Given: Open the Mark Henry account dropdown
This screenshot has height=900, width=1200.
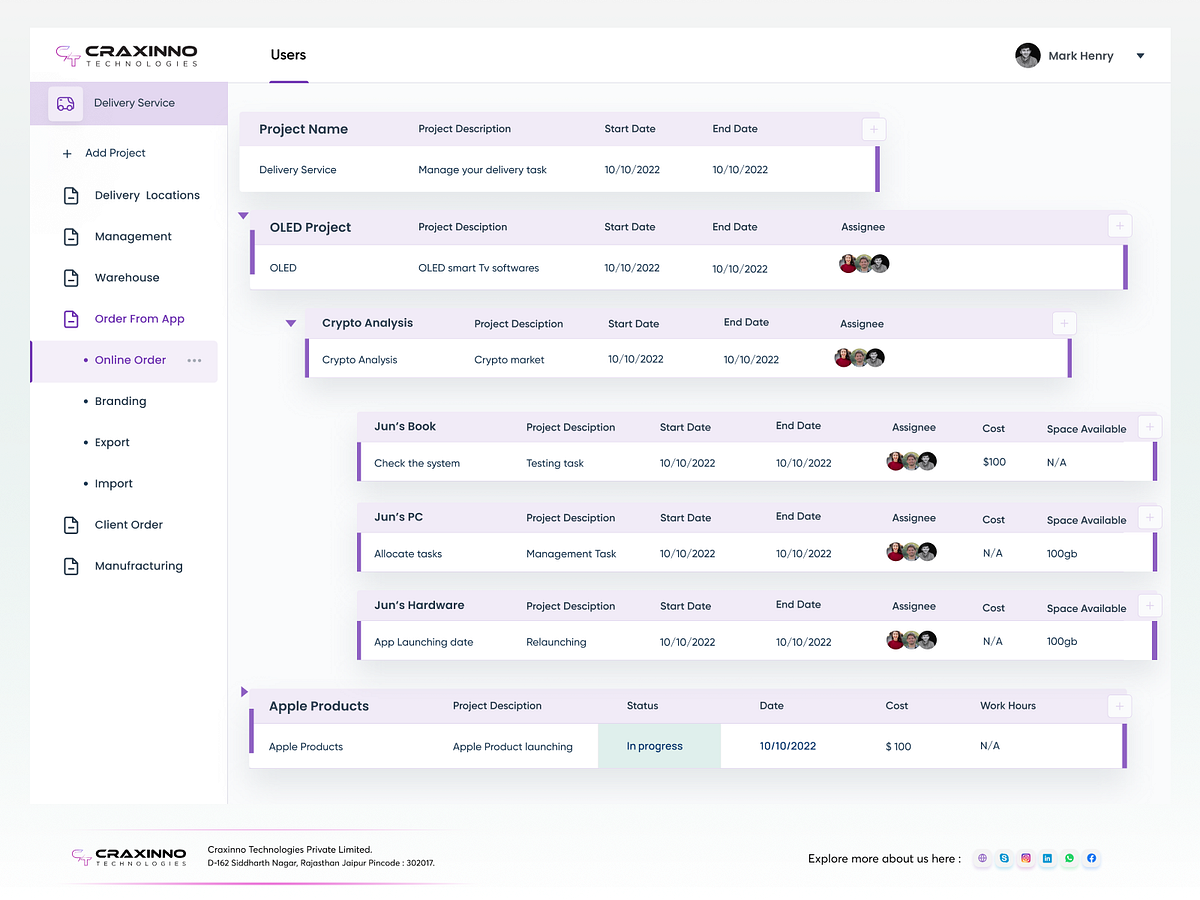Looking at the screenshot, I should (1140, 56).
